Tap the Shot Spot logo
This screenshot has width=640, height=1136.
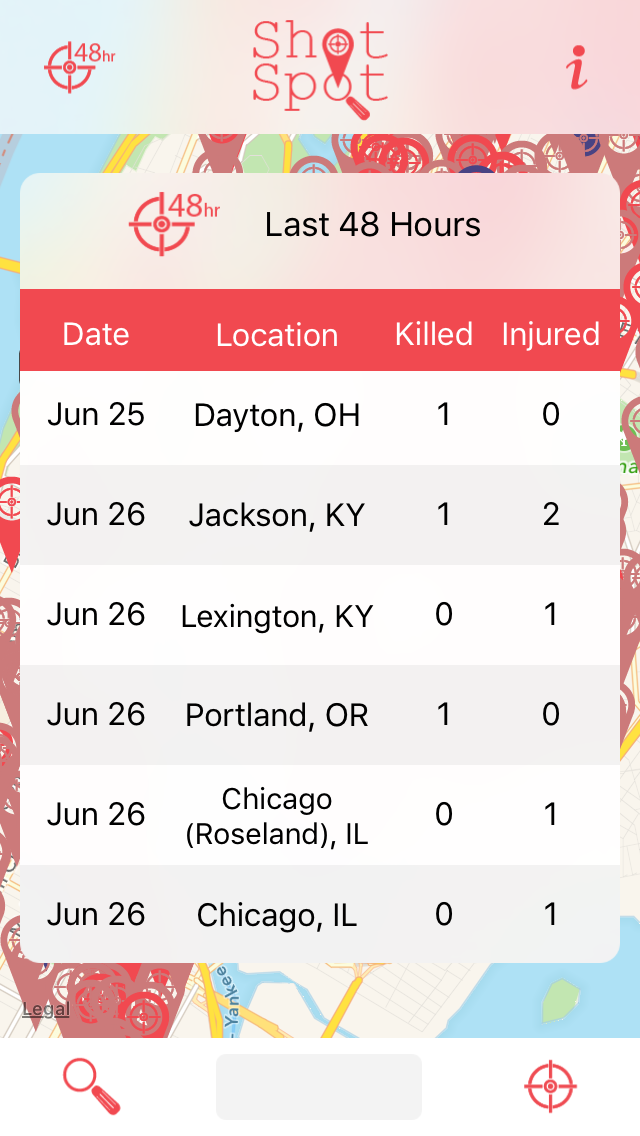320,69
